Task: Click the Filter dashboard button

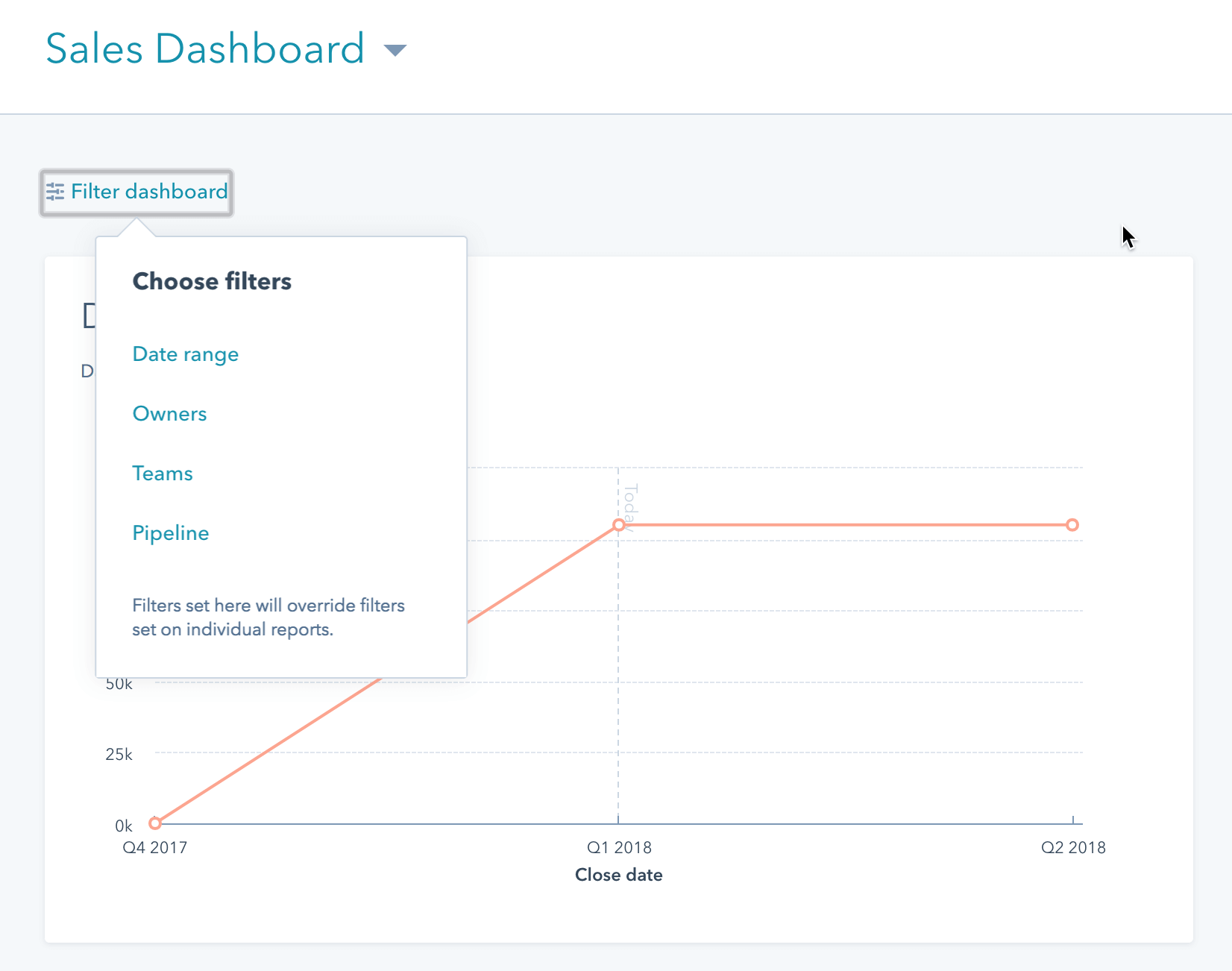Action: pyautogui.click(x=136, y=192)
